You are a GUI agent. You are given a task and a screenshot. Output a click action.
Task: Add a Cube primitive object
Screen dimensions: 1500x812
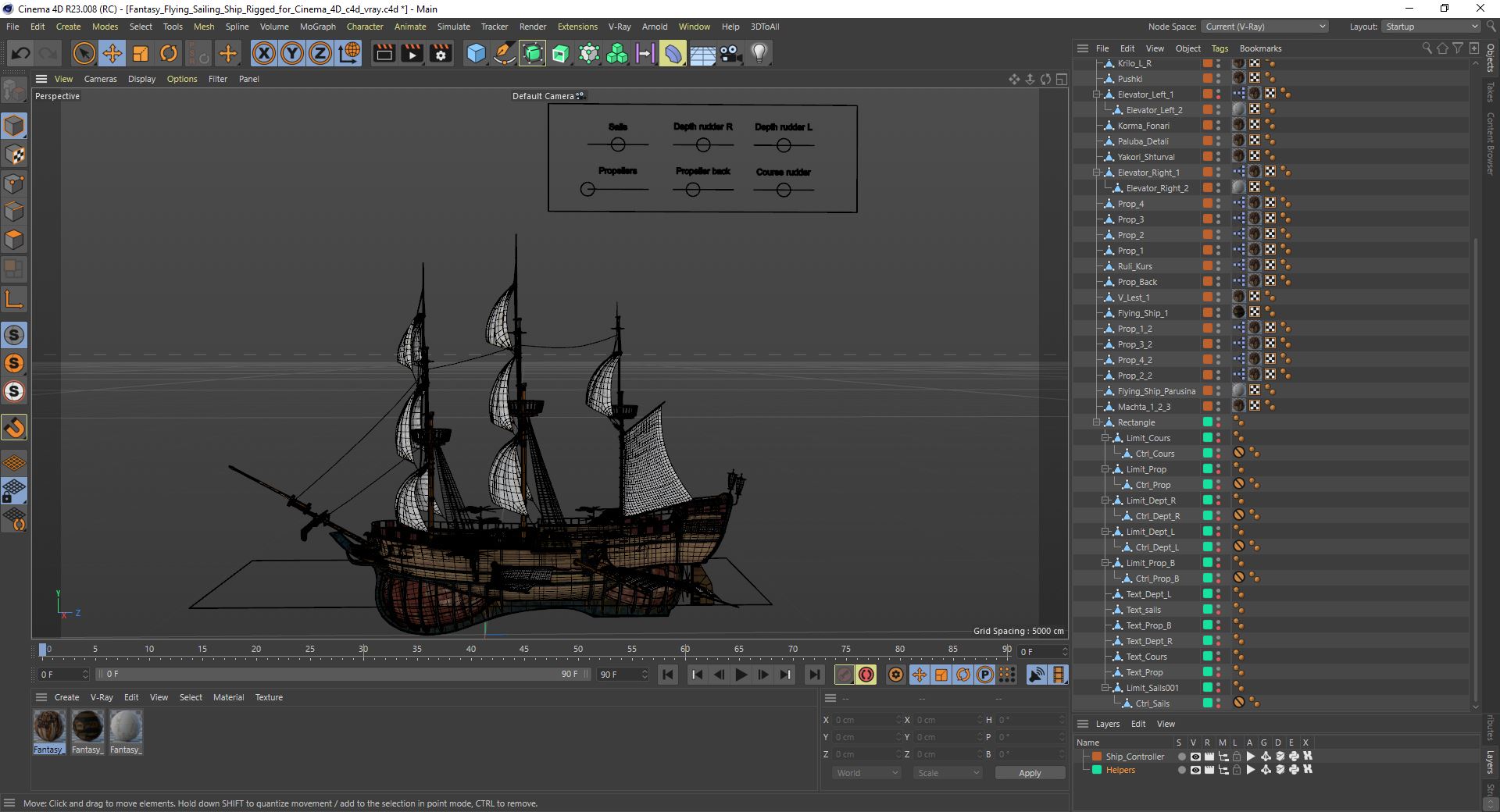(x=476, y=53)
